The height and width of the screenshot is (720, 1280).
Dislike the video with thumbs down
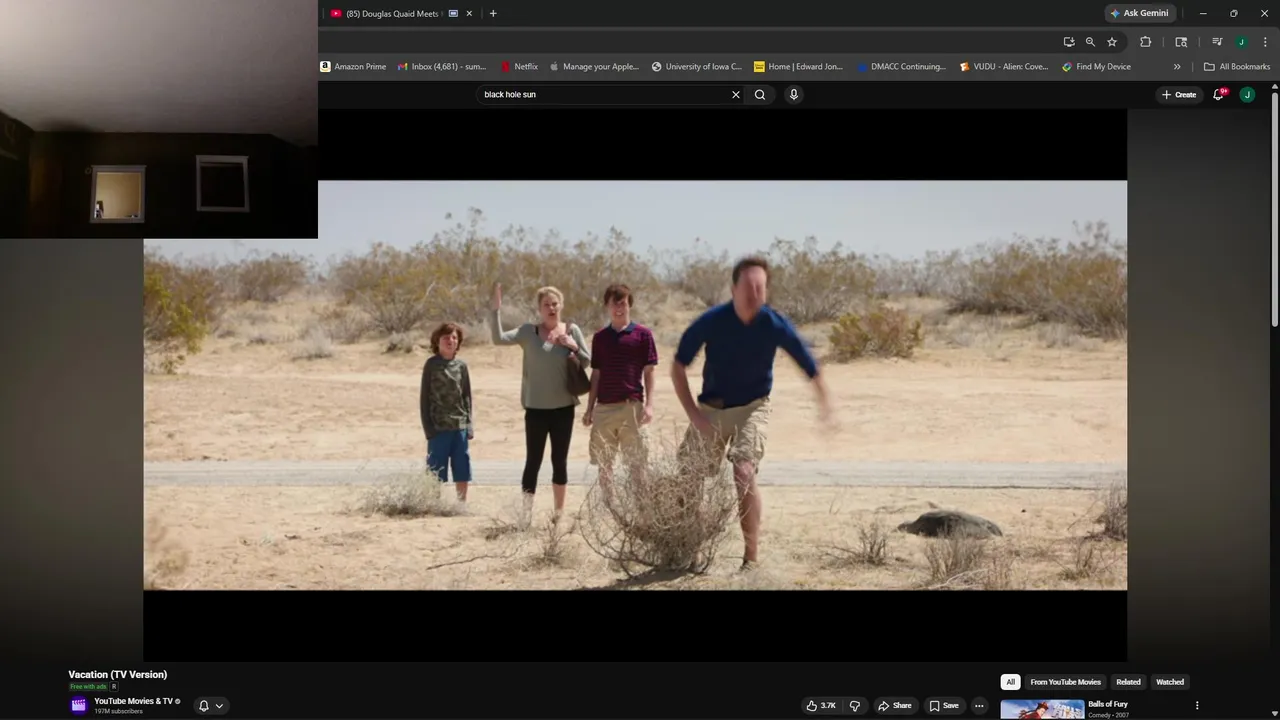(x=855, y=705)
